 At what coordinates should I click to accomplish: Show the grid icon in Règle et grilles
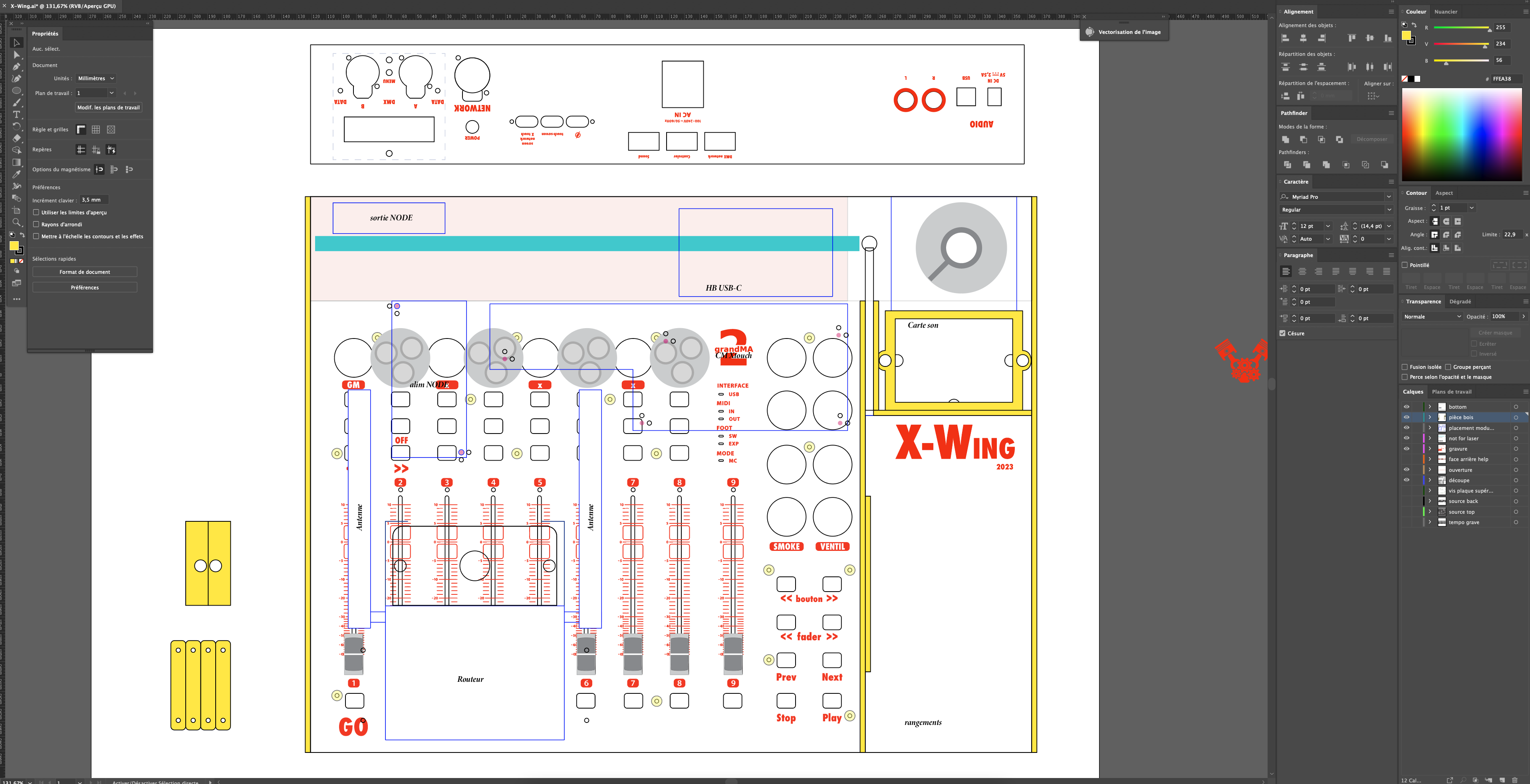[x=95, y=129]
